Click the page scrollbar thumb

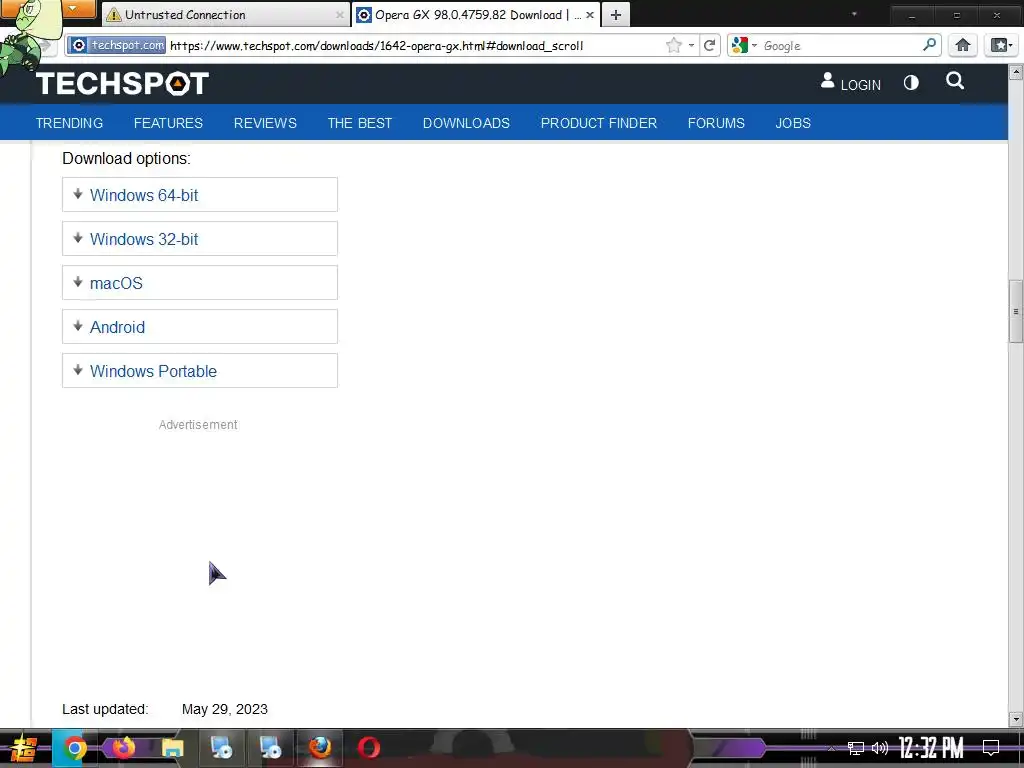point(1016,312)
